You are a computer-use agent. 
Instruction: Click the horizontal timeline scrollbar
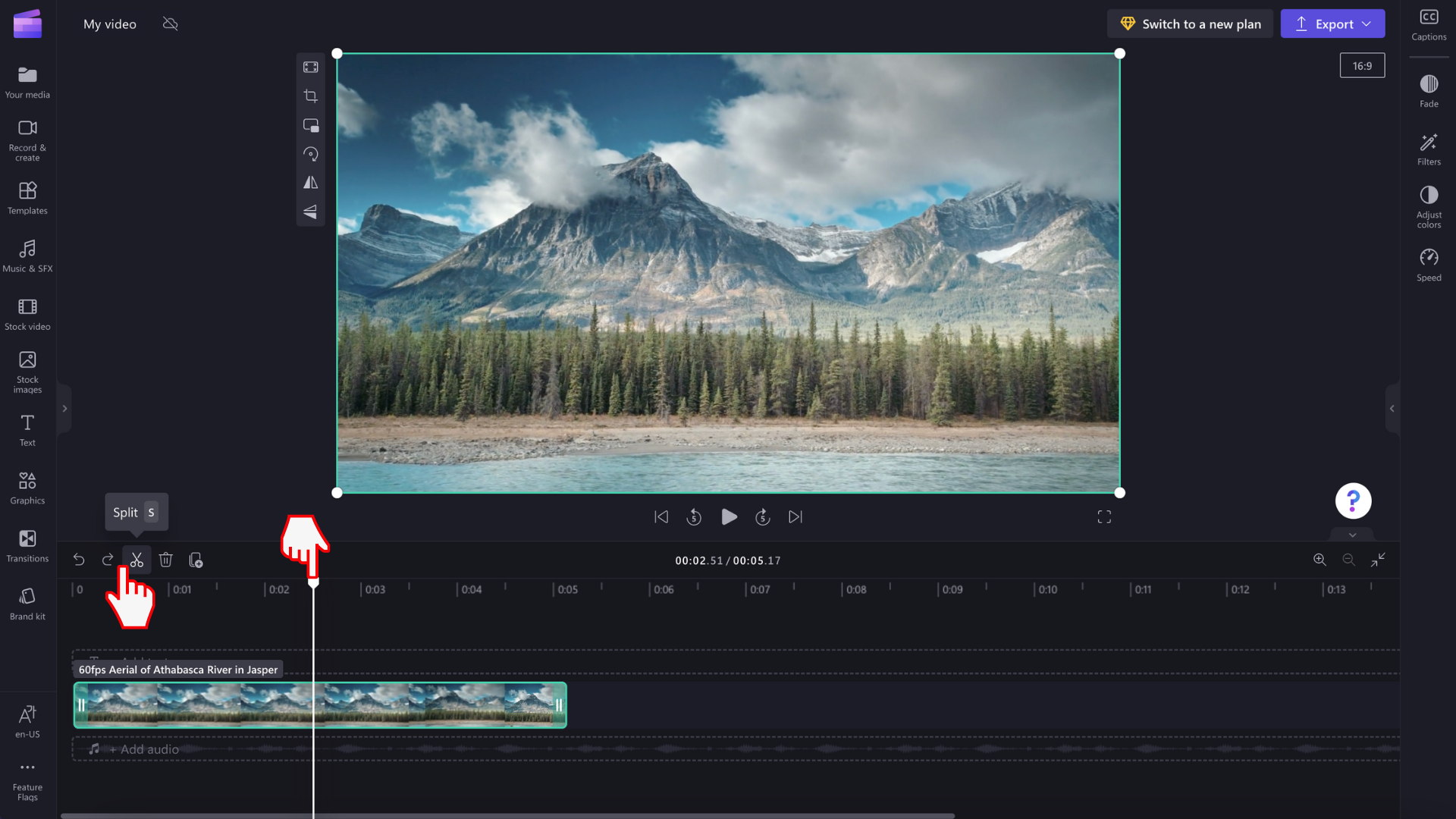click(x=507, y=816)
